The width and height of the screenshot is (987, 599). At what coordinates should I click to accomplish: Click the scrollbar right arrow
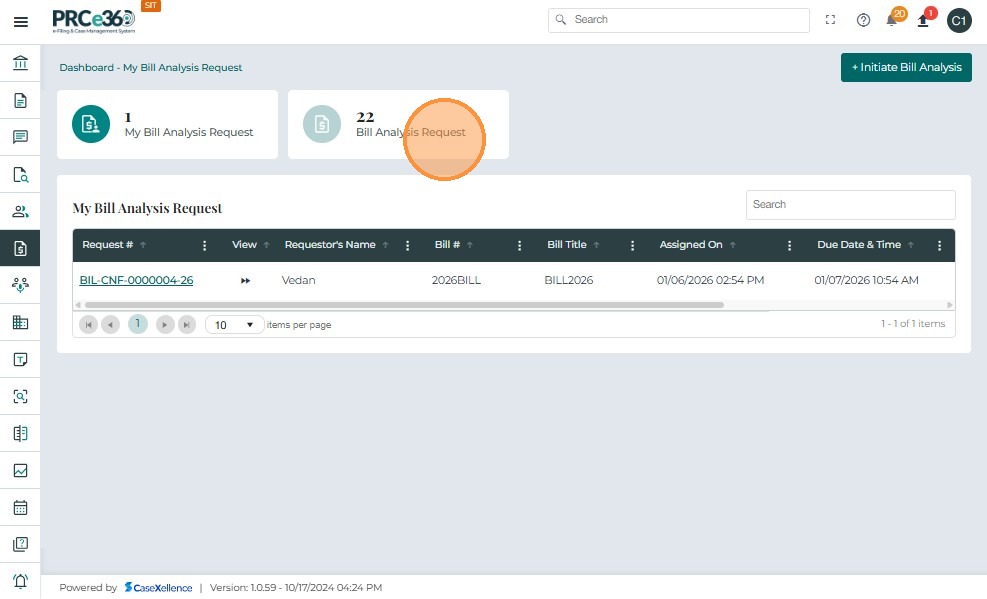tap(949, 305)
